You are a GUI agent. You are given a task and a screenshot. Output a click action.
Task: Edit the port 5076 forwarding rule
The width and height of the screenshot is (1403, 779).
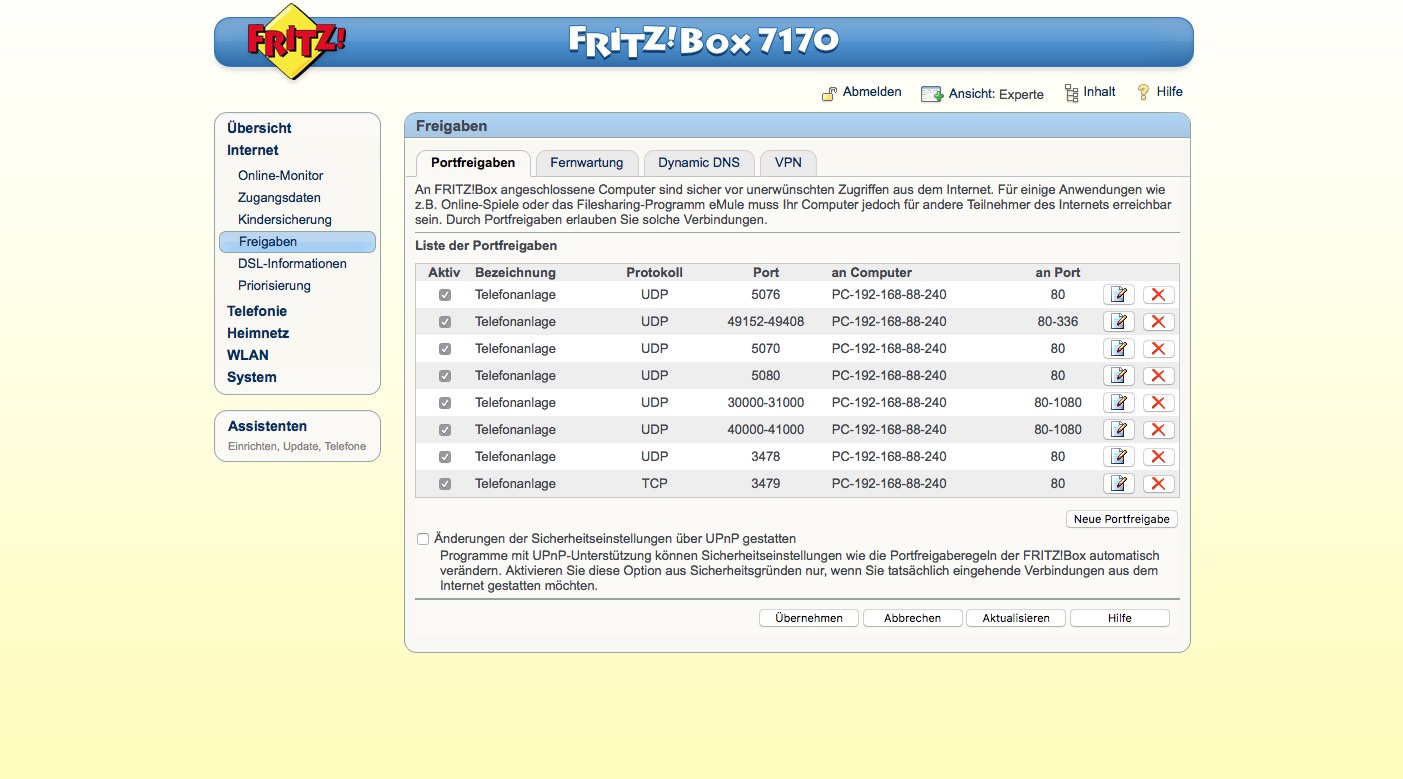coord(1119,295)
